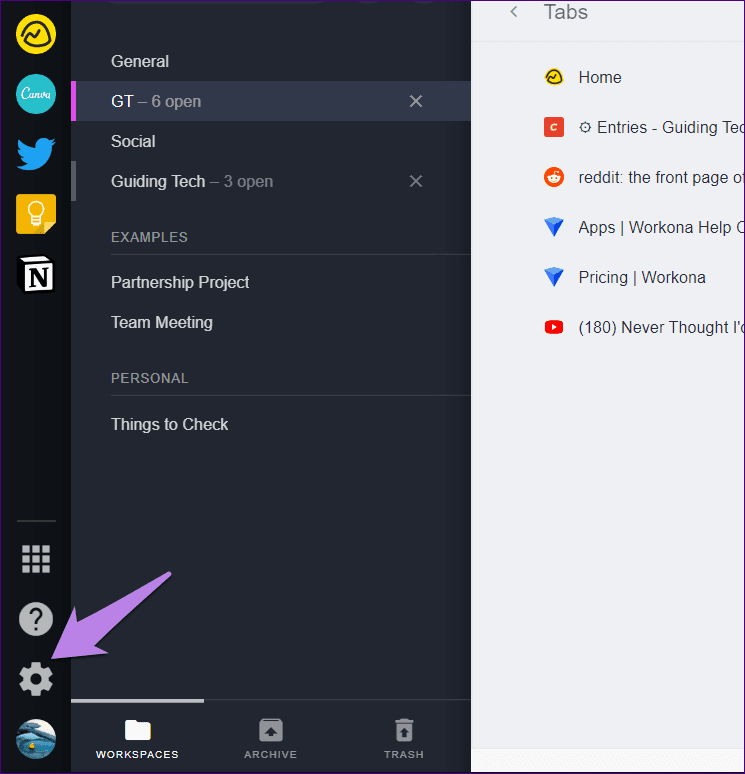Image resolution: width=745 pixels, height=774 pixels.
Task: Click the PERSONAL section header
Action: pyautogui.click(x=150, y=378)
